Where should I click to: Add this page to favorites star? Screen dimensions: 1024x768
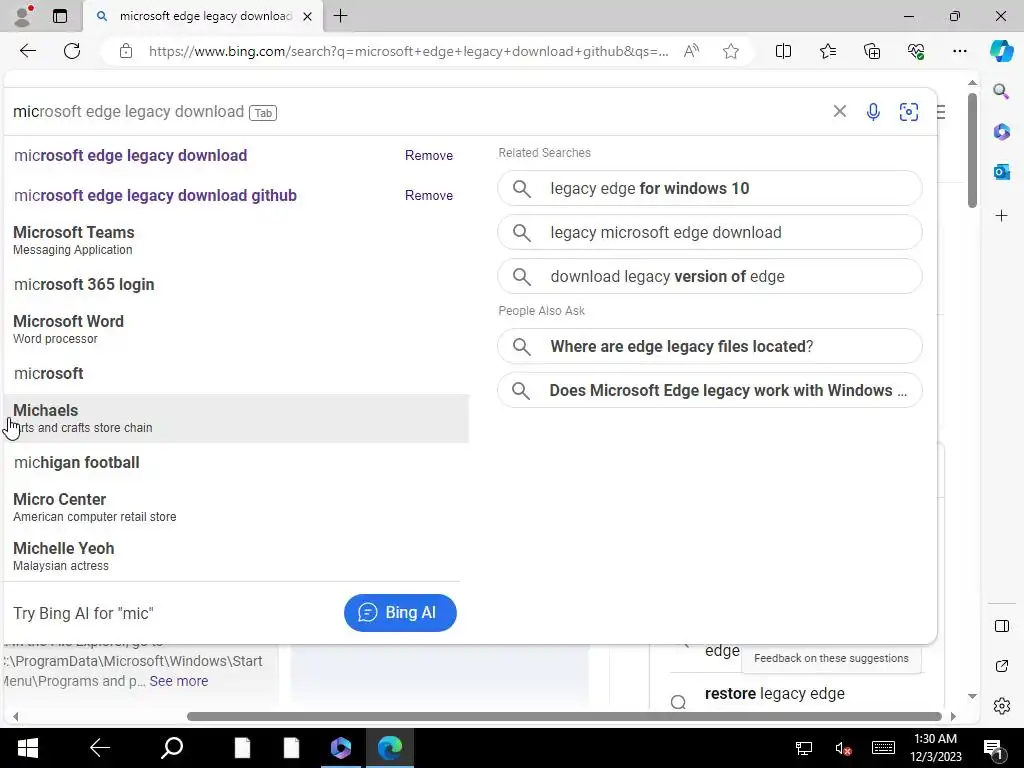tap(731, 51)
